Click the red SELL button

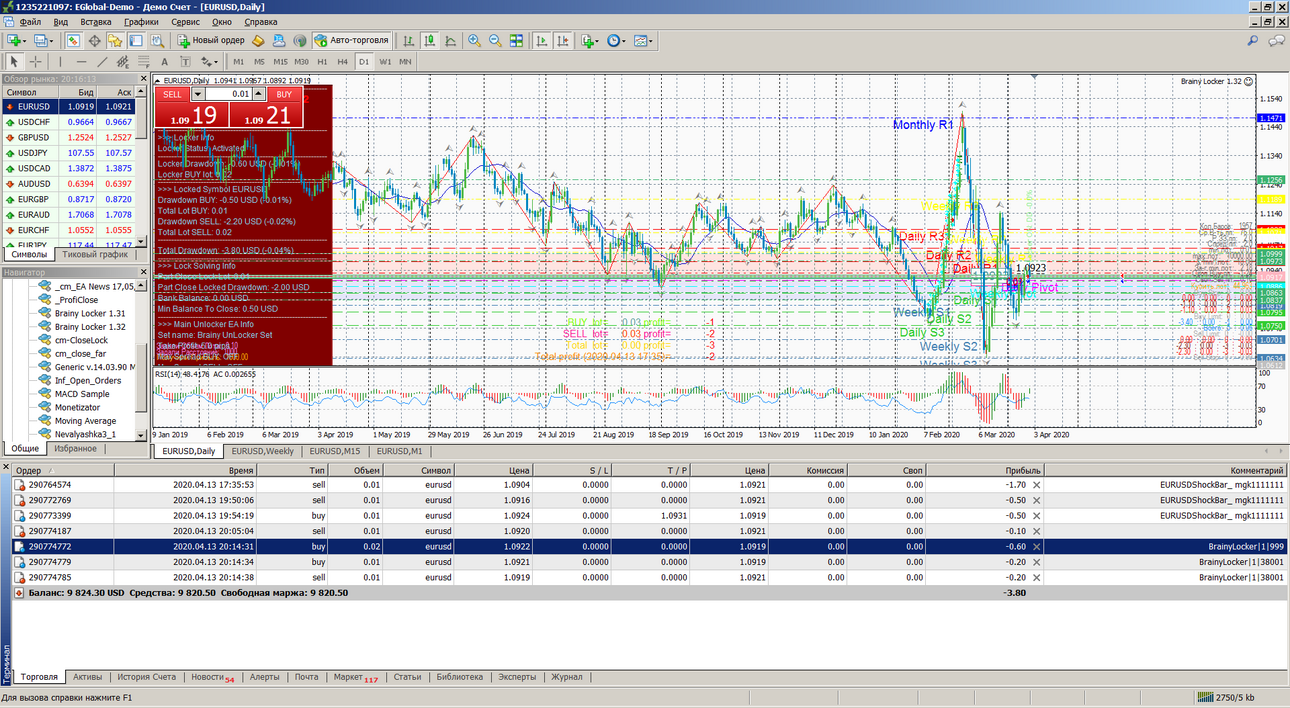coord(172,94)
